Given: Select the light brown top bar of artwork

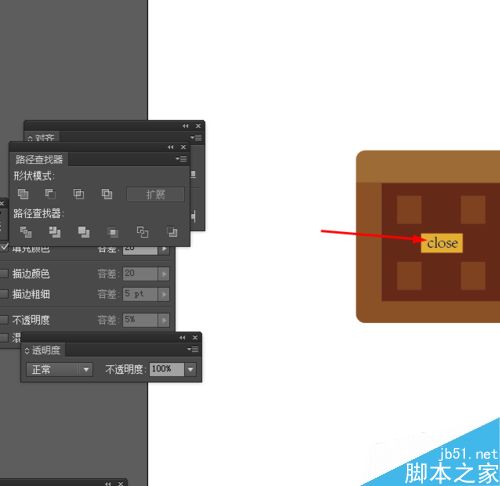Looking at the screenshot, I should pyautogui.click(x=428, y=167).
